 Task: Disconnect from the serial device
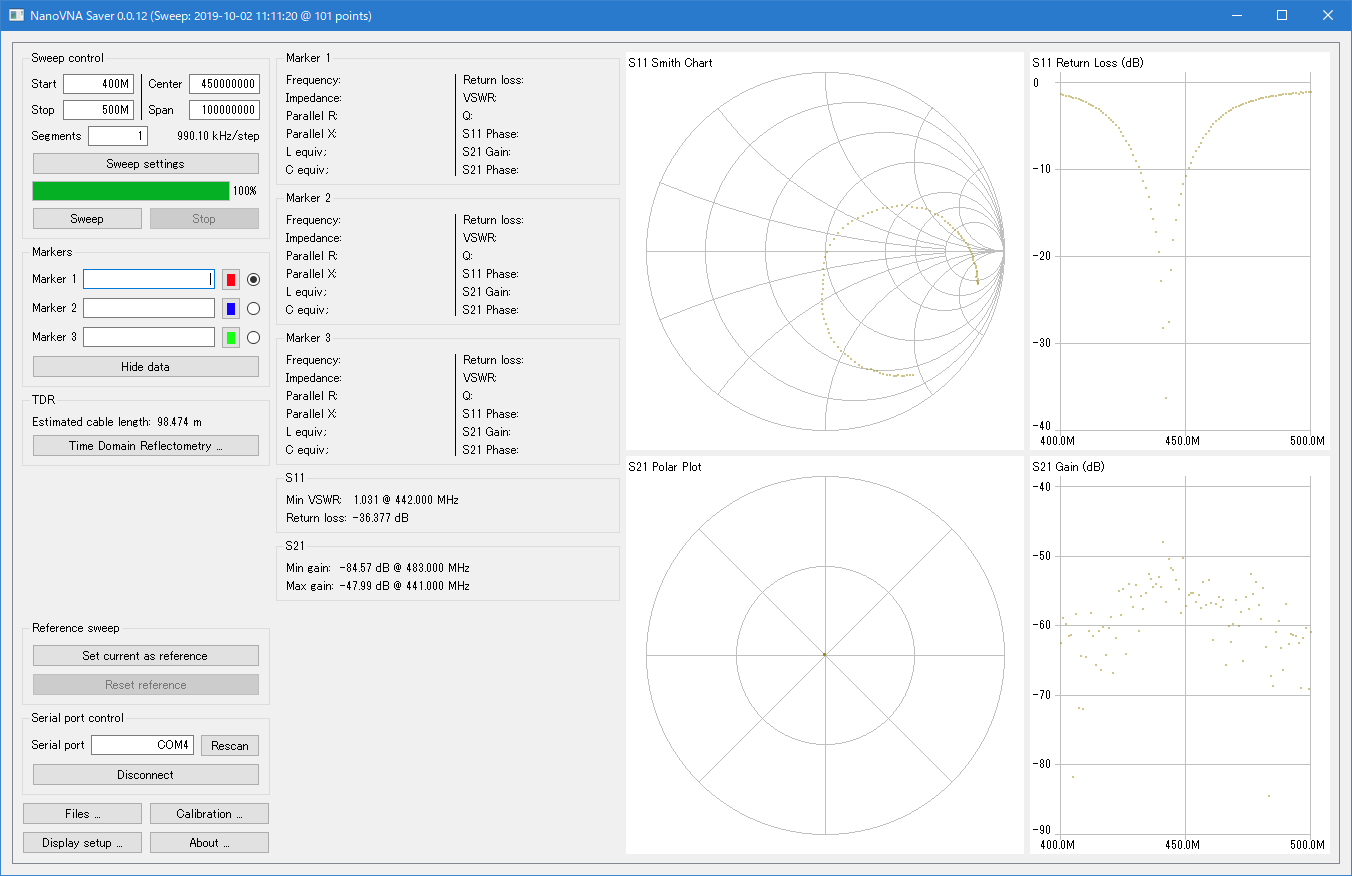click(146, 774)
